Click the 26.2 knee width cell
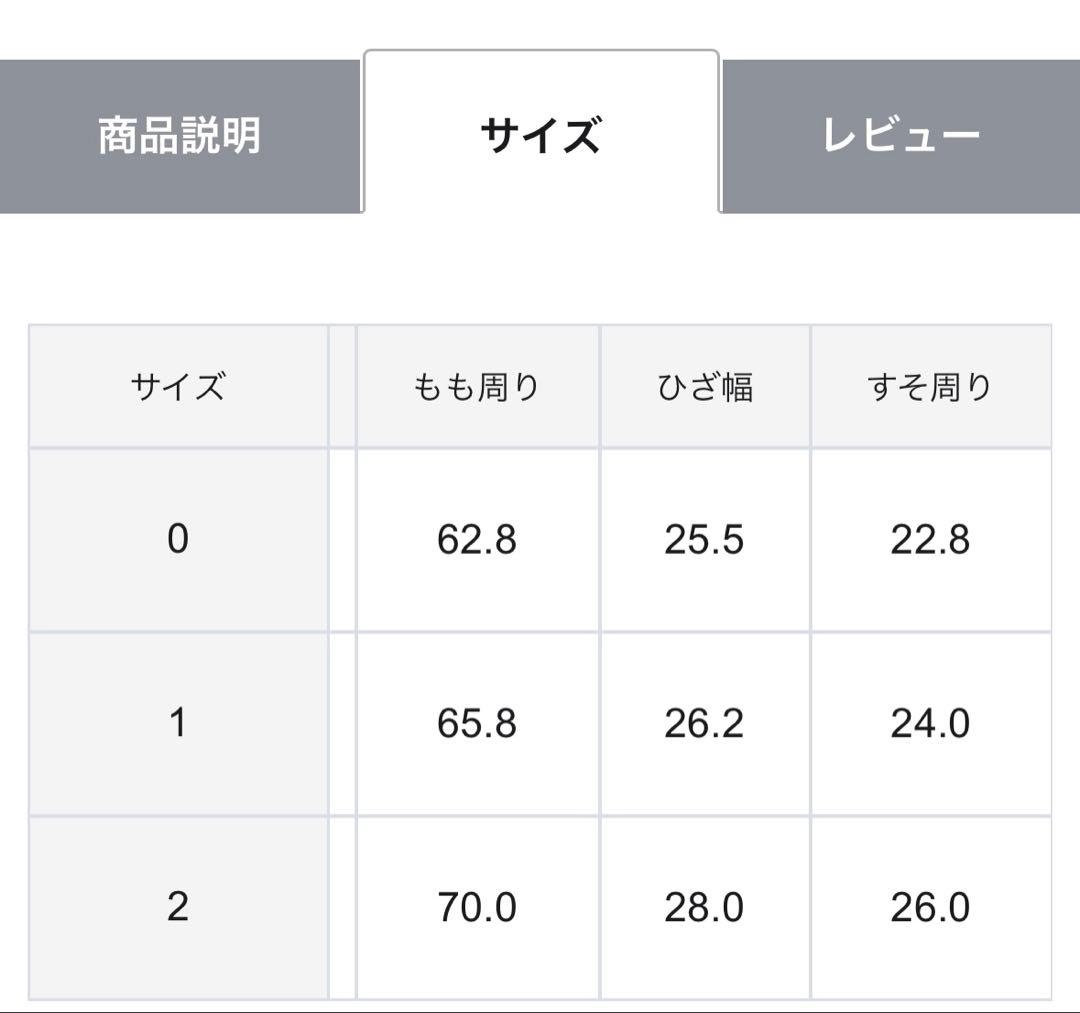 704,723
